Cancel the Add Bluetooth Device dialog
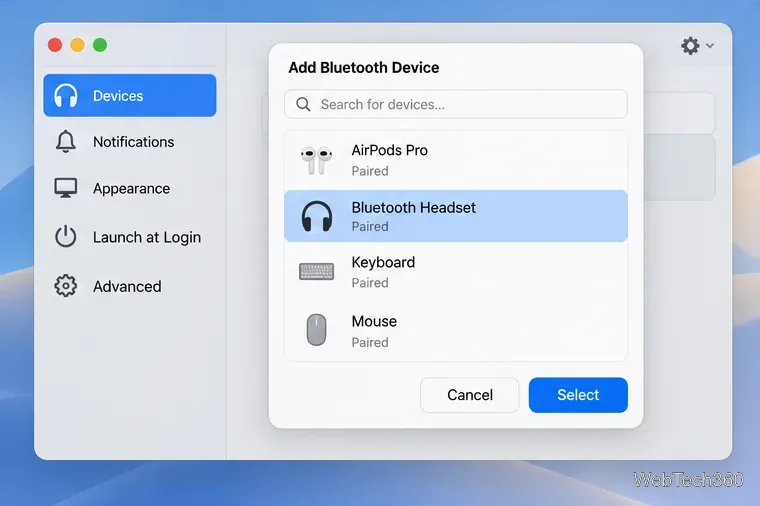The height and width of the screenshot is (506, 760). tap(470, 395)
